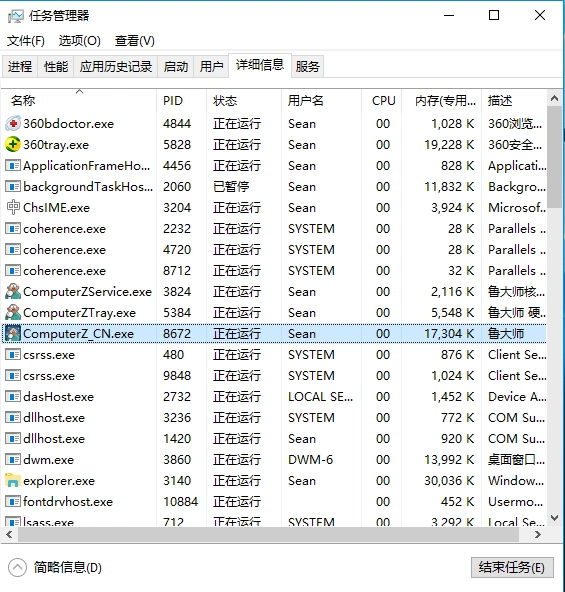The width and height of the screenshot is (565, 592).
Task: Collapse to 简略信息 using the arrow icon
Action: 17,567
